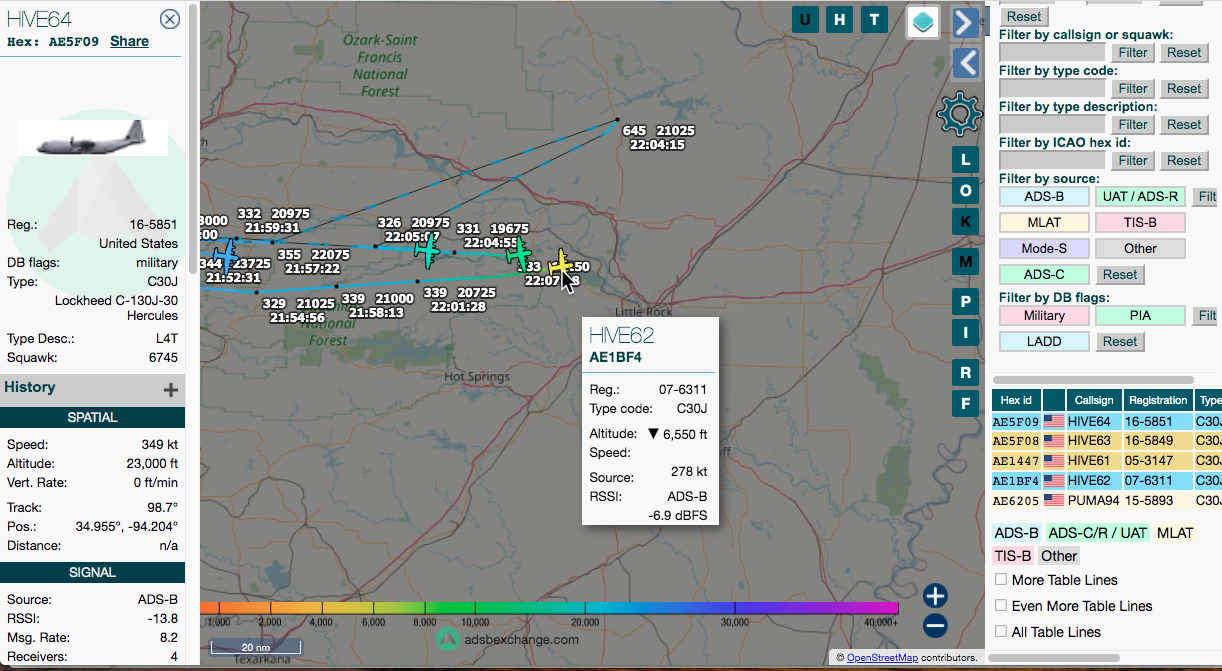The height and width of the screenshot is (671, 1222).
Task: Click the horizontal scrollbar above the aircraft table
Action: pyautogui.click(x=1092, y=379)
